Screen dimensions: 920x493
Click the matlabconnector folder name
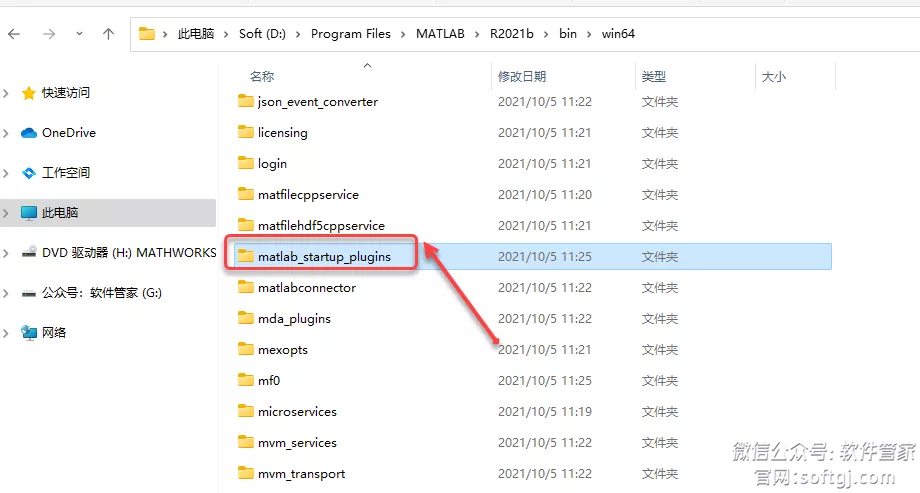point(307,288)
